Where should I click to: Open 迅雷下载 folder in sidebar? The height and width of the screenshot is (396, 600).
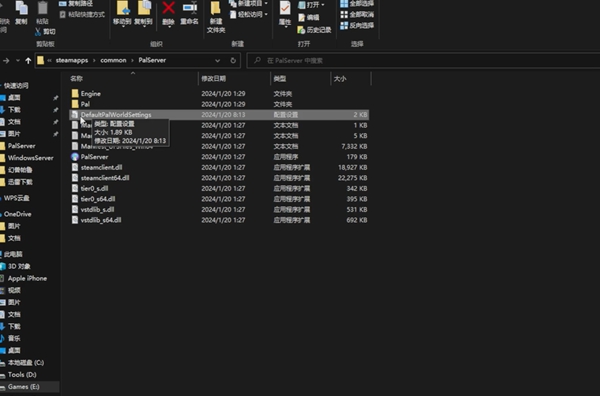20,182
